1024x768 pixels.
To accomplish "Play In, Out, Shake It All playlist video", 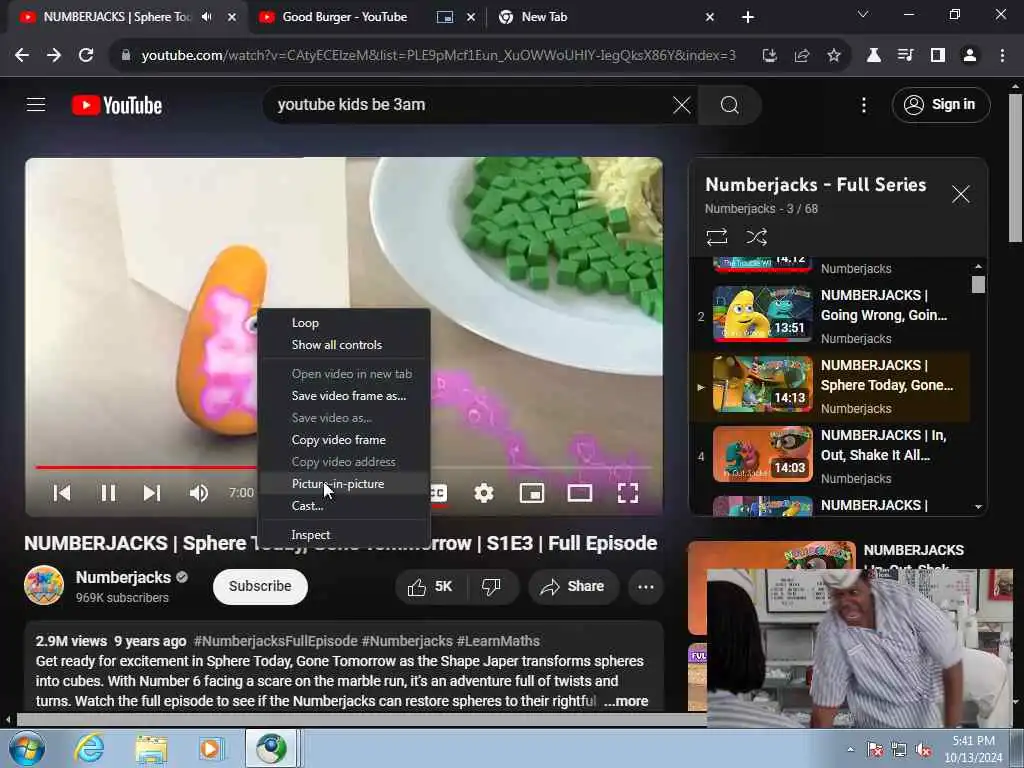I will click(x=829, y=456).
